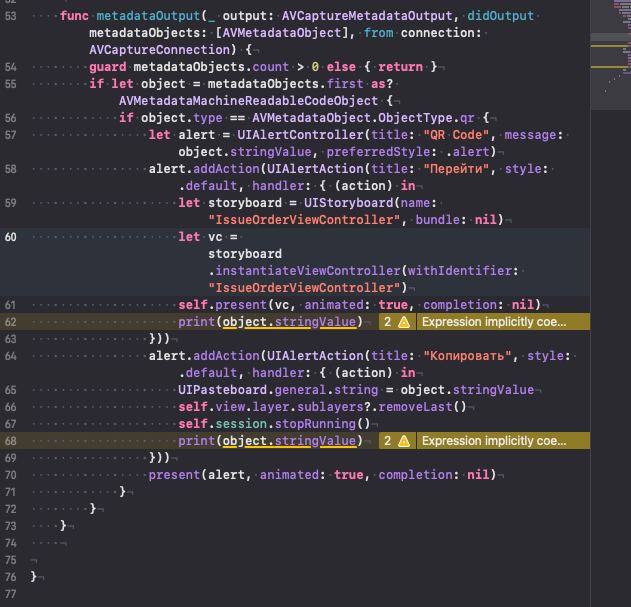Click 'completion' label on line 61
The width and height of the screenshot is (631, 607).
pos(460,305)
